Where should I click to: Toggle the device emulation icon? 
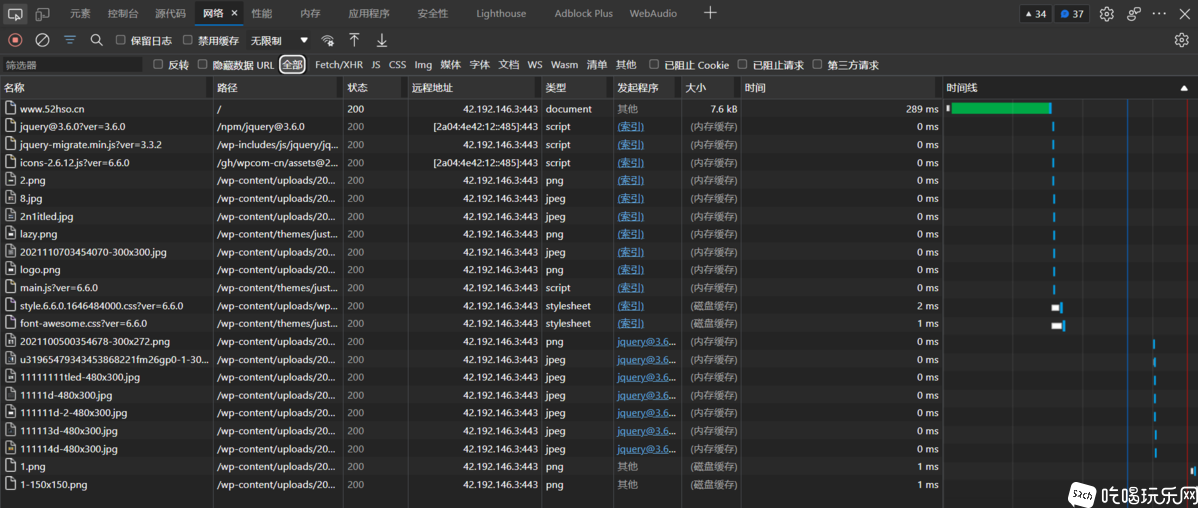click(43, 14)
